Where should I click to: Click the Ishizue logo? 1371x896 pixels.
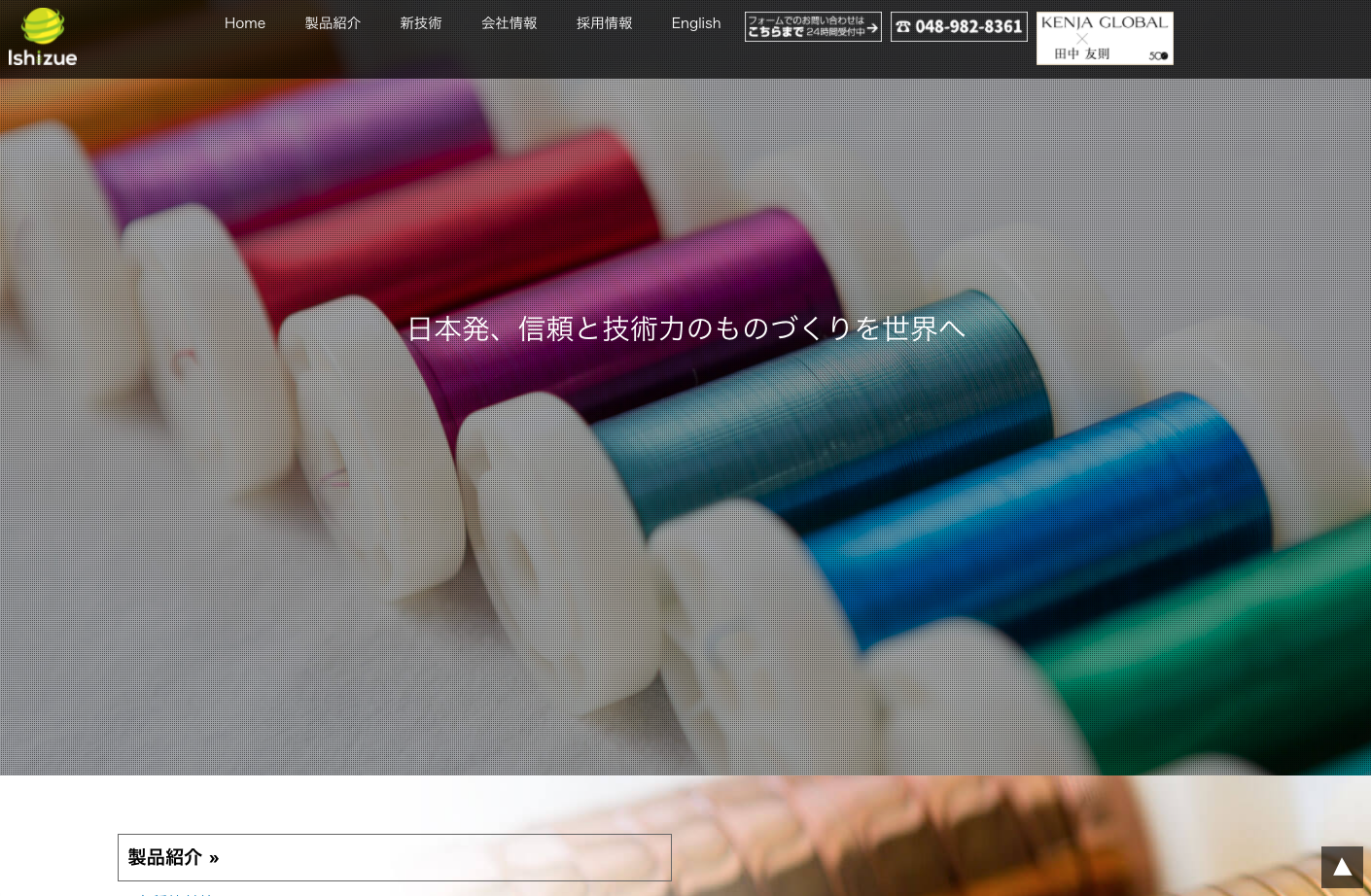pos(43,38)
